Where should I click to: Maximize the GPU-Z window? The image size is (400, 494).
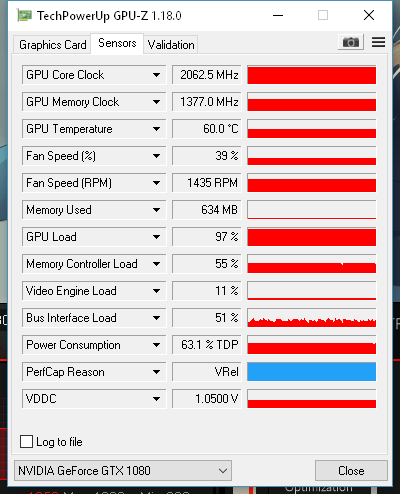tap(323, 15)
